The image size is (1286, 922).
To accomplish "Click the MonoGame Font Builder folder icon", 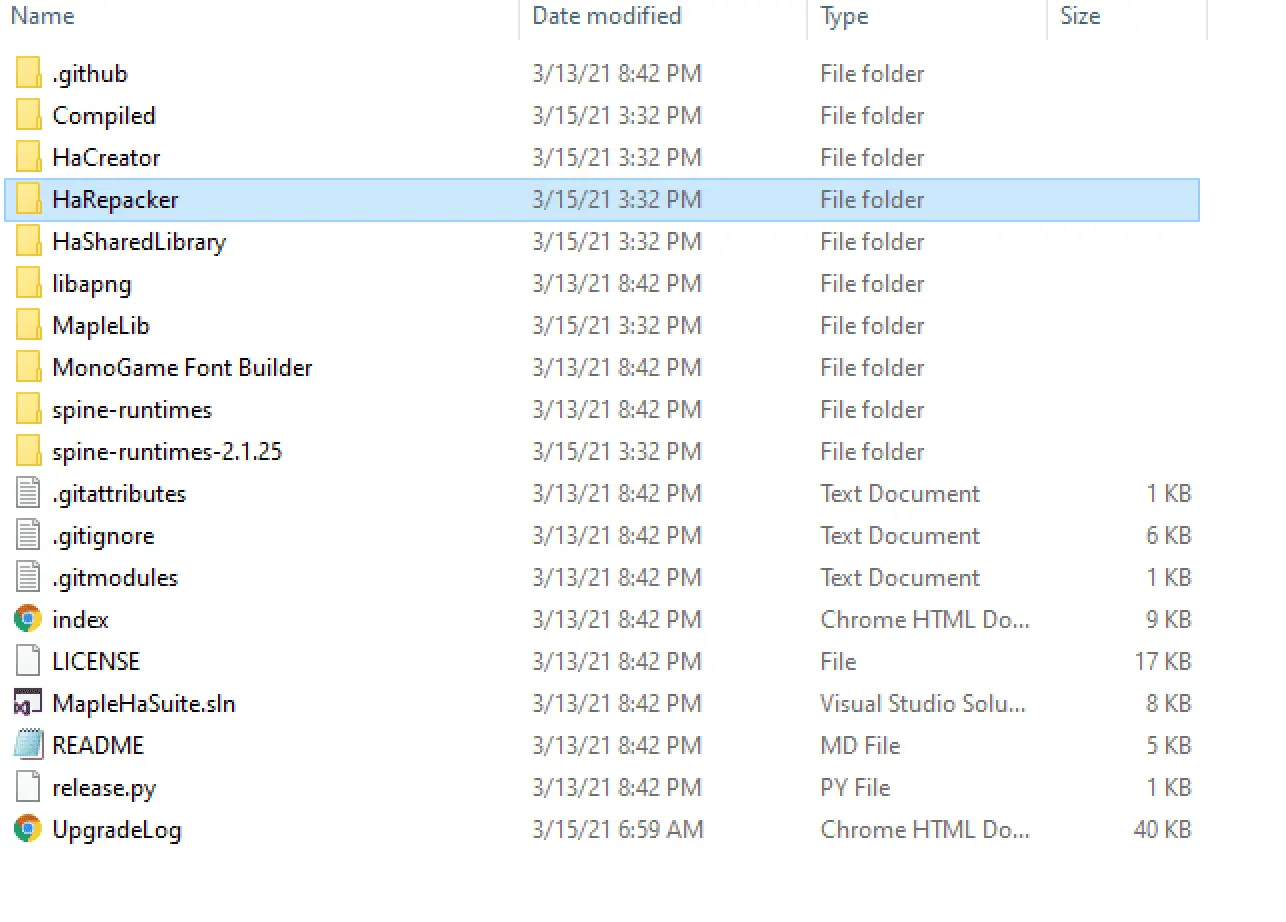I will coord(29,368).
